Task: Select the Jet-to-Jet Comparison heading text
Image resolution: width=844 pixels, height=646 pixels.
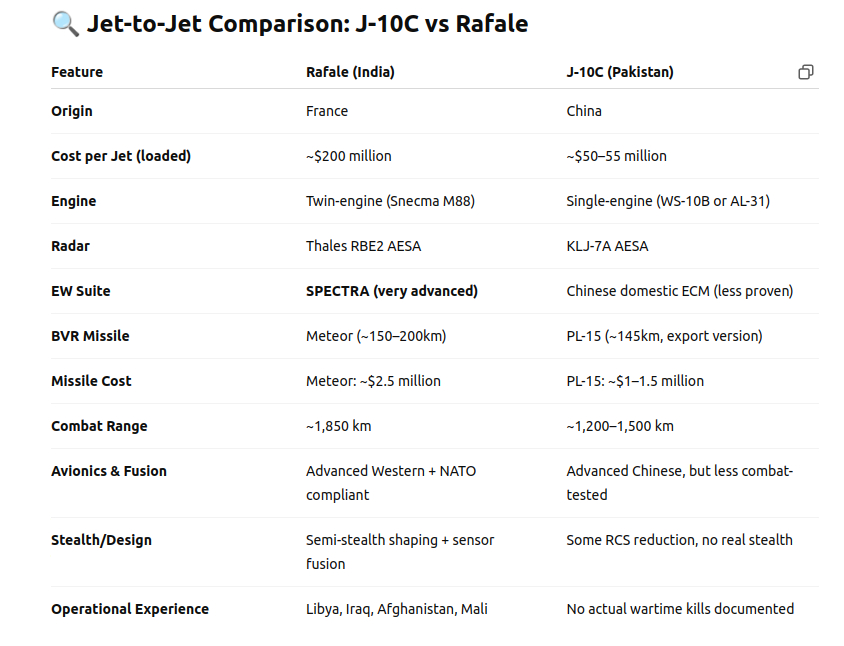Action: (x=307, y=24)
